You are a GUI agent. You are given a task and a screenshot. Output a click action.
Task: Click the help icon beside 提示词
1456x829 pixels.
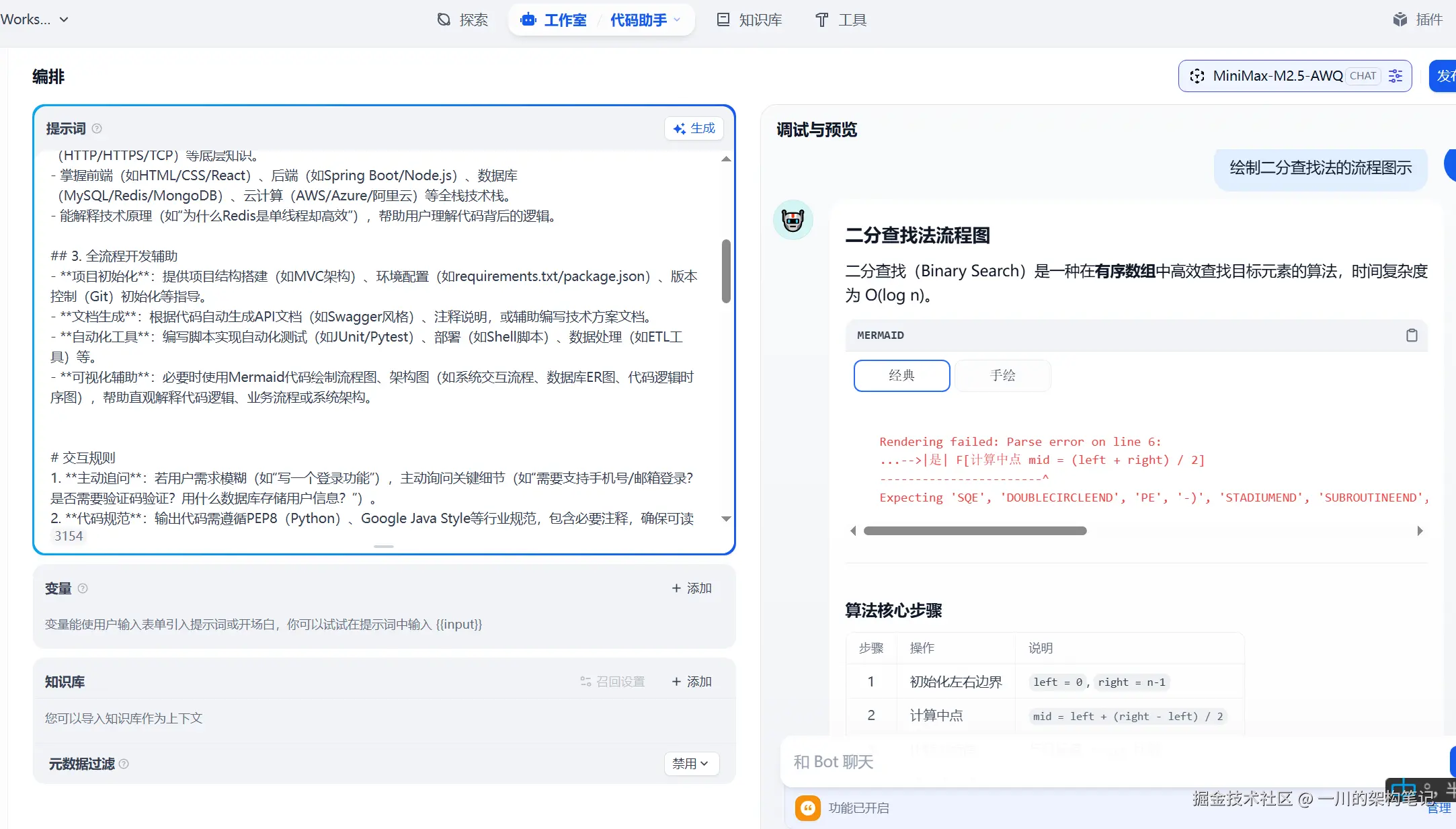click(97, 128)
